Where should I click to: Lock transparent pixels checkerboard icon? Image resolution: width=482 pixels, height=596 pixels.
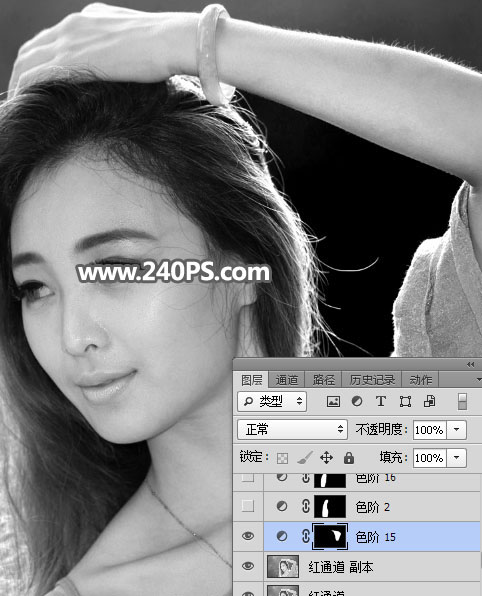coord(282,458)
